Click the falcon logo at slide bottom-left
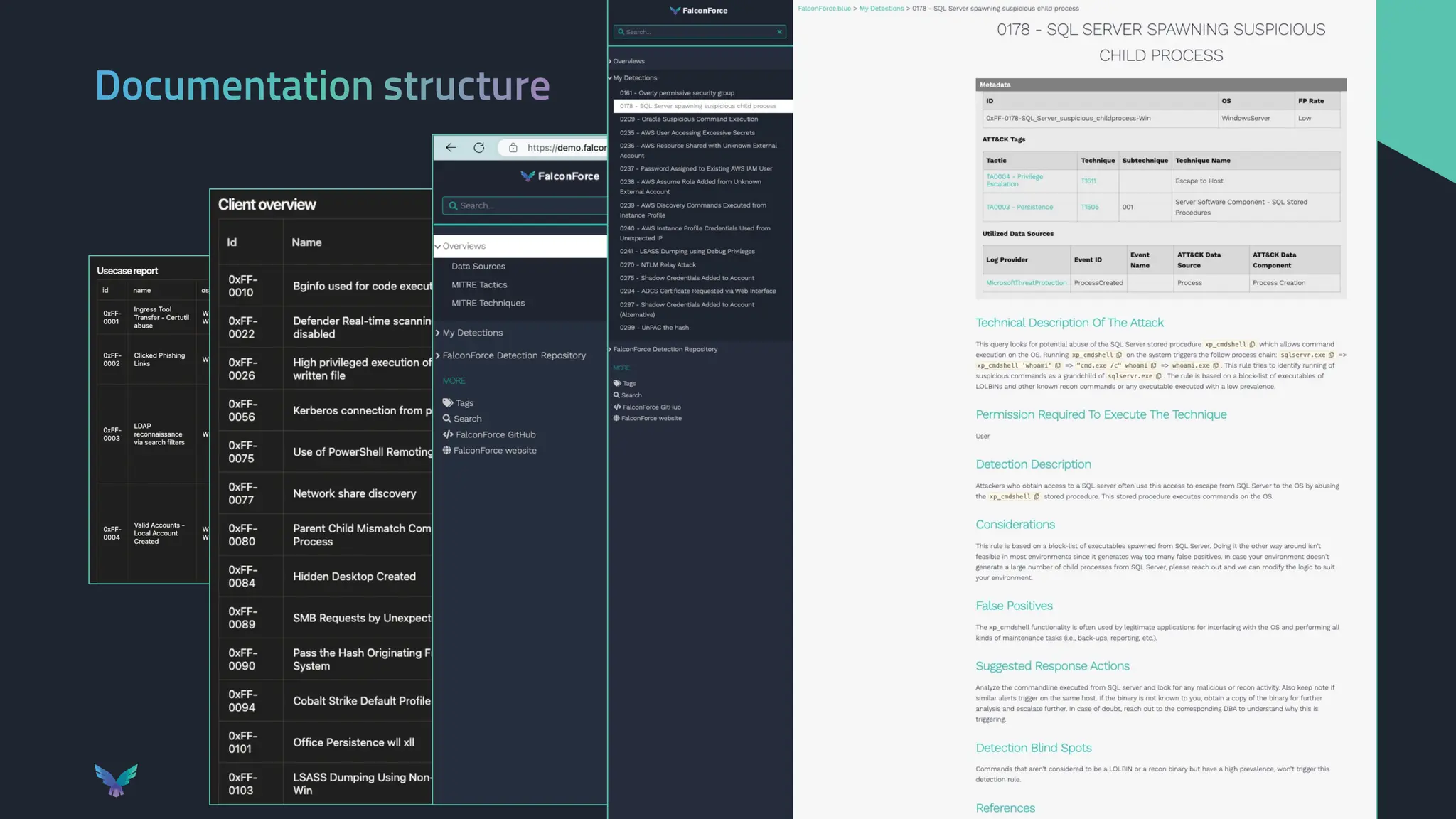 point(116,780)
